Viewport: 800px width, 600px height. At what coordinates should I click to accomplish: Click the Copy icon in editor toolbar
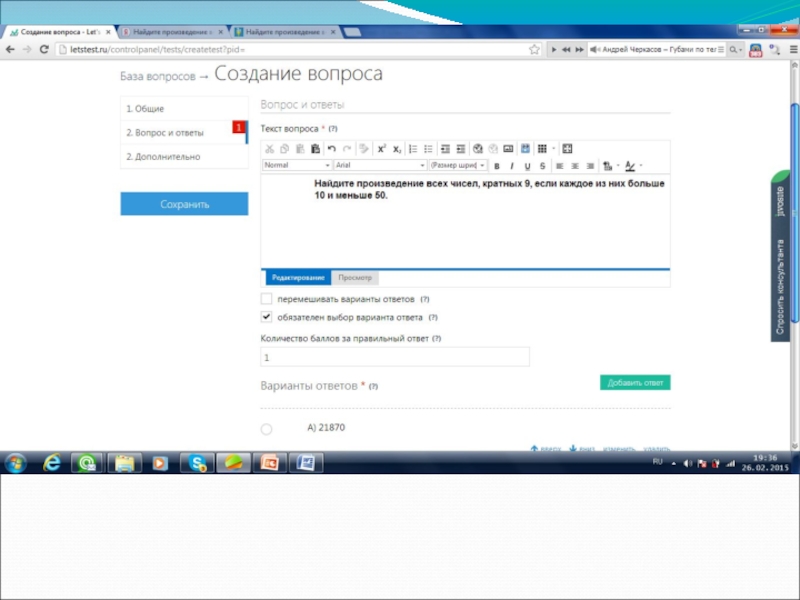click(285, 149)
